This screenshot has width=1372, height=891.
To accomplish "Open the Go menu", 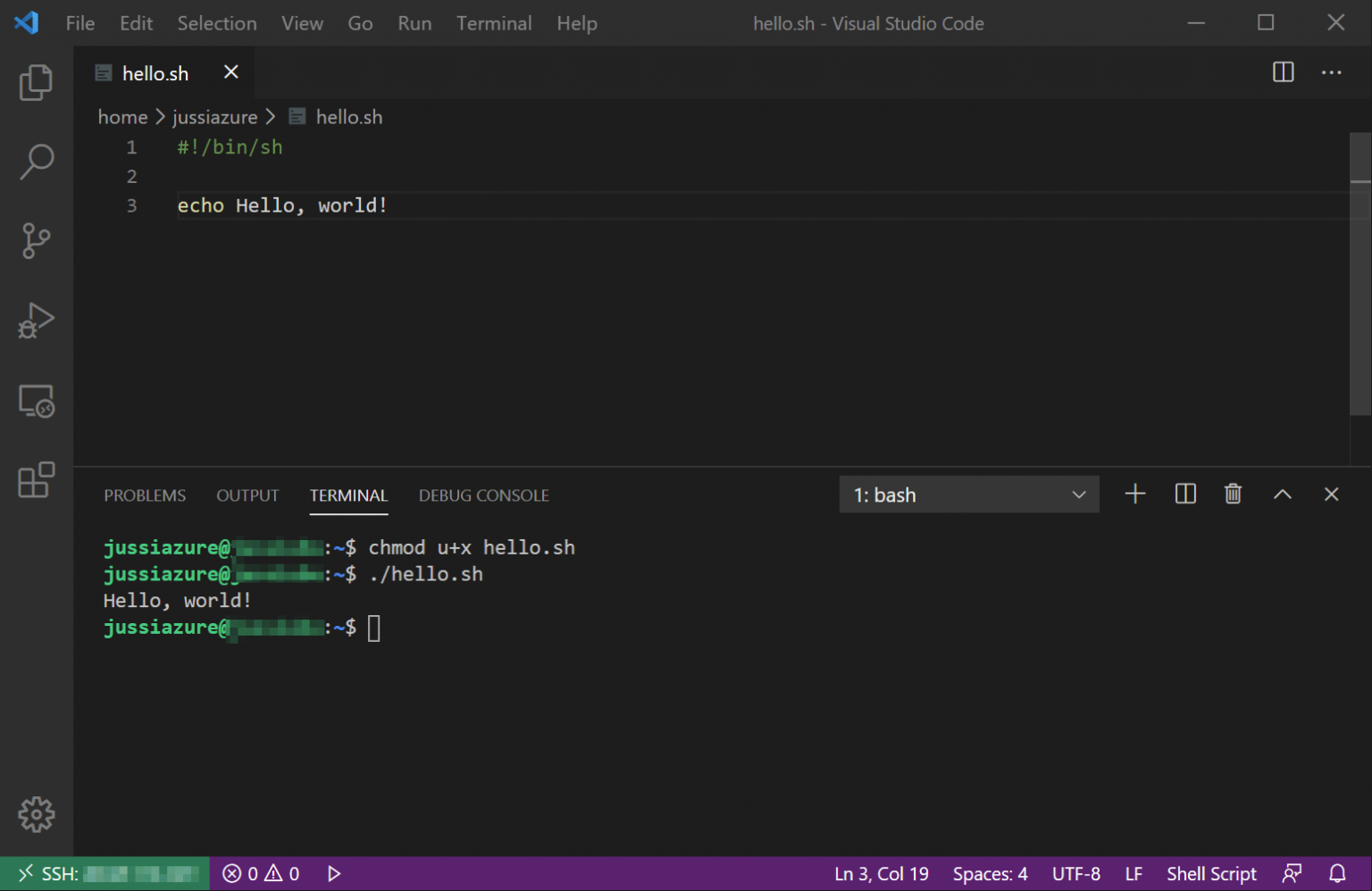I will [x=360, y=23].
